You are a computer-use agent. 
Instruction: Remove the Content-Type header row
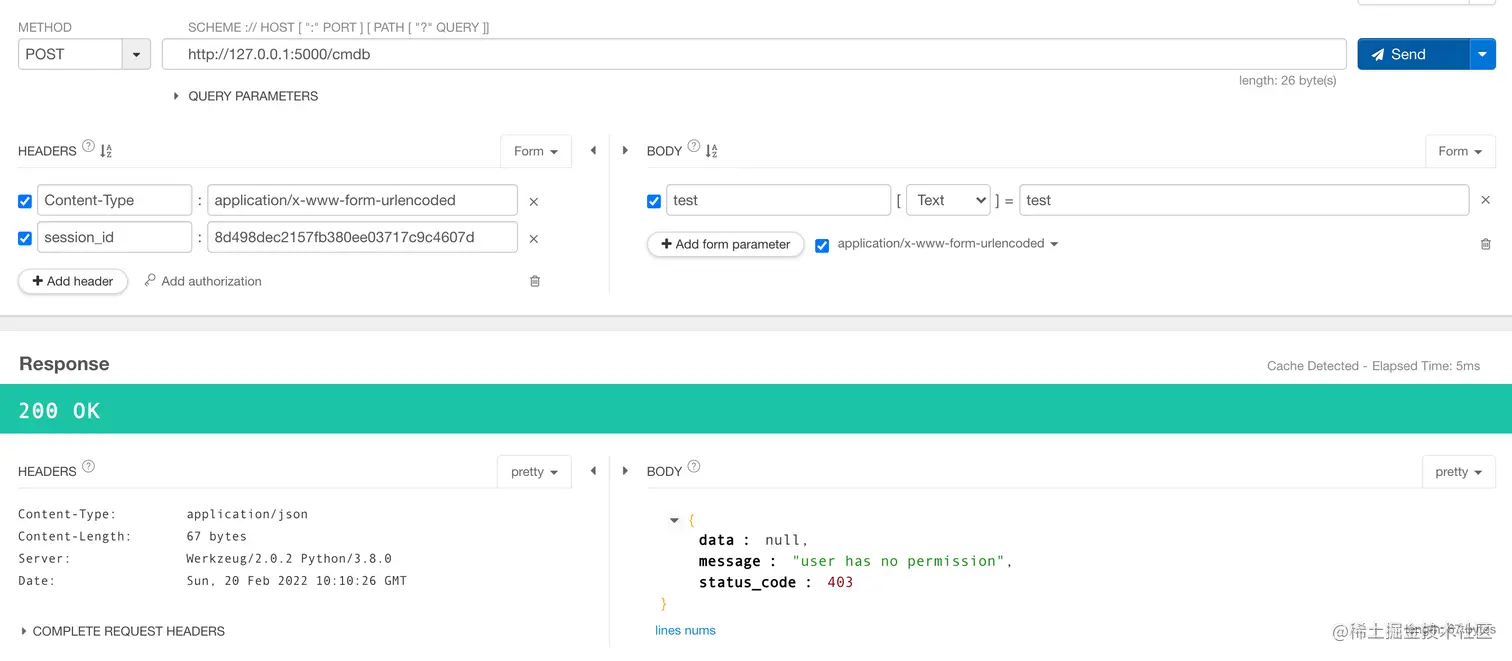pyautogui.click(x=534, y=201)
